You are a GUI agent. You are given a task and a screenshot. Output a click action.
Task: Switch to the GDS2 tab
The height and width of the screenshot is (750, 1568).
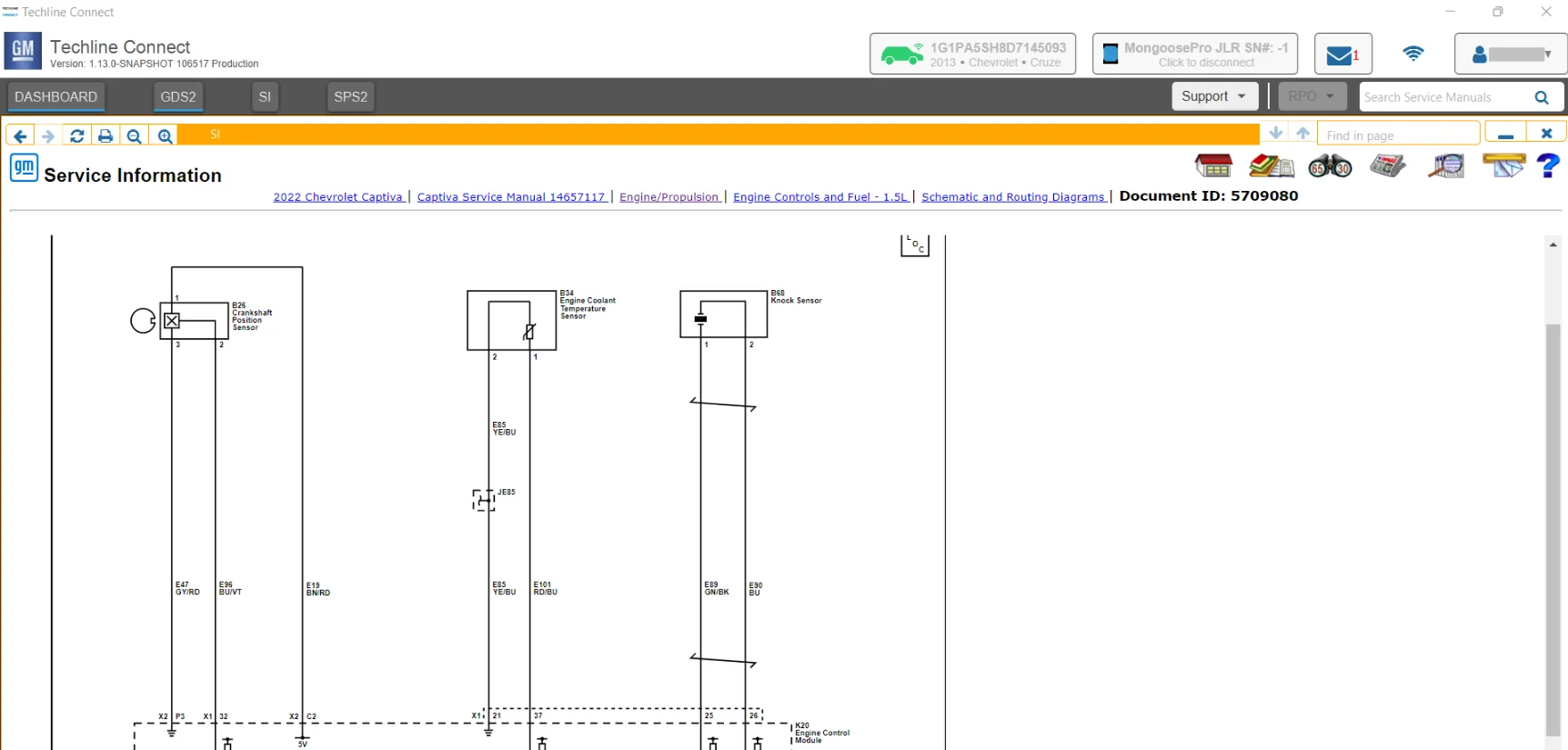(x=178, y=97)
